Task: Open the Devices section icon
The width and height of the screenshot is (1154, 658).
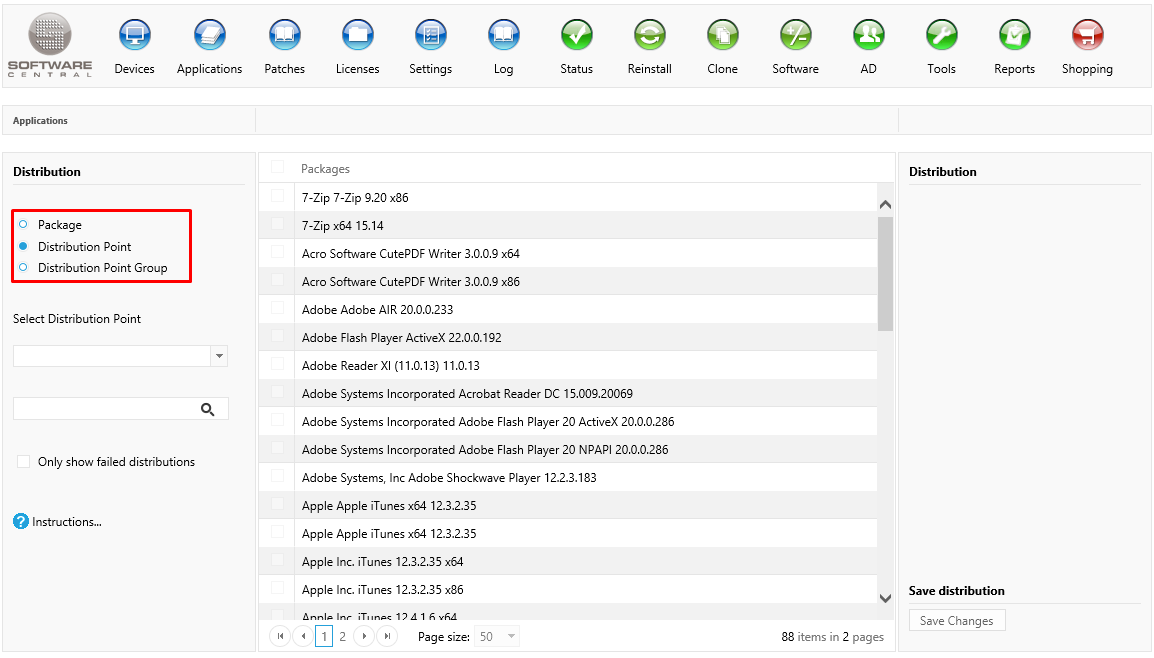Action: [134, 37]
